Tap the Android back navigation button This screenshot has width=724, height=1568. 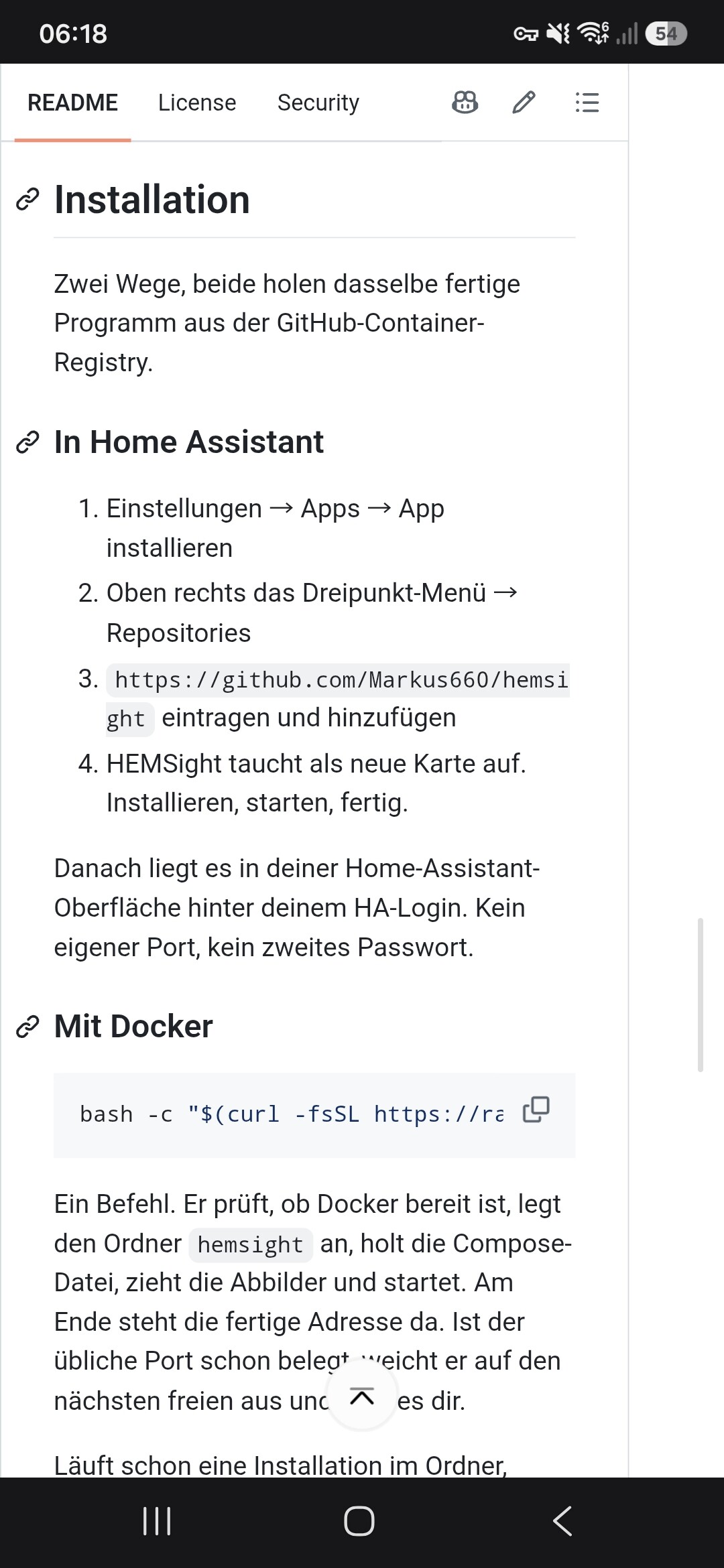(x=562, y=1521)
